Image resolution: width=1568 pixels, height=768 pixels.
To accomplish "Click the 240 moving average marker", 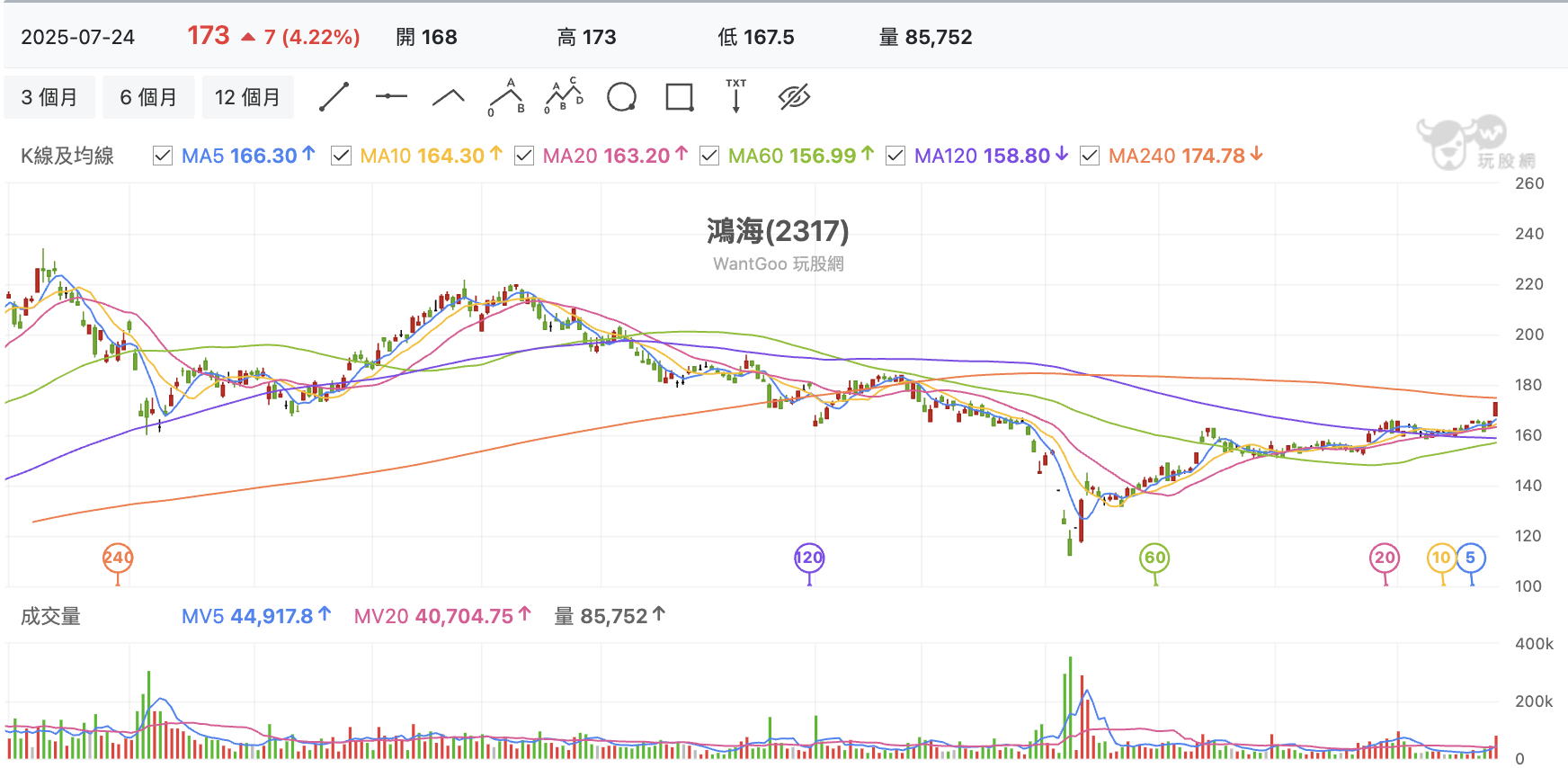I will point(118,558).
